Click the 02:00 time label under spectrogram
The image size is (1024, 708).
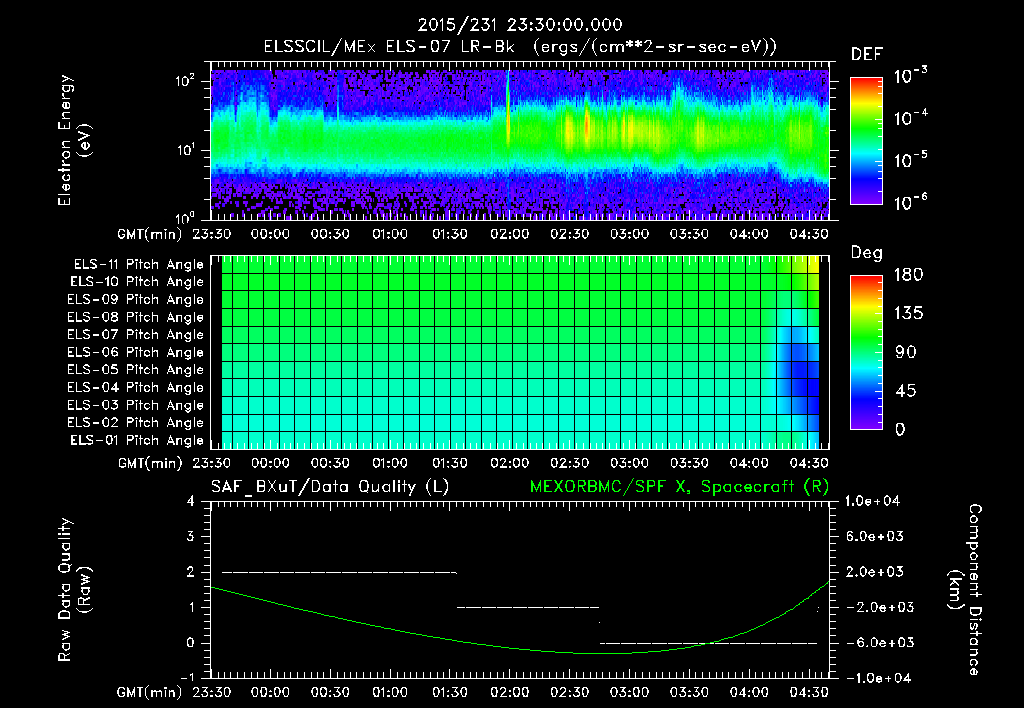click(x=509, y=234)
